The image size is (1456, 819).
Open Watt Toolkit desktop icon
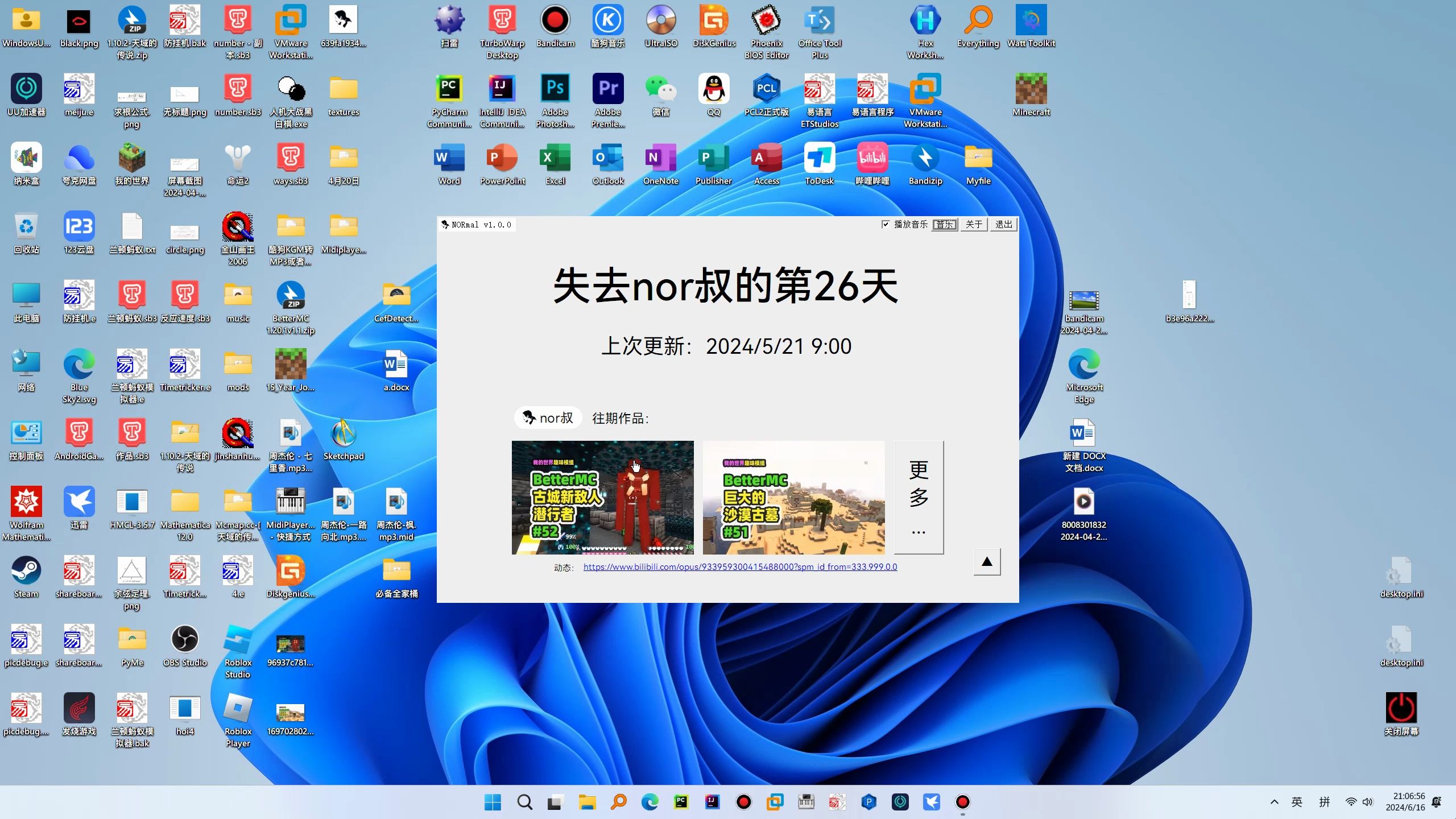pyautogui.click(x=1031, y=27)
